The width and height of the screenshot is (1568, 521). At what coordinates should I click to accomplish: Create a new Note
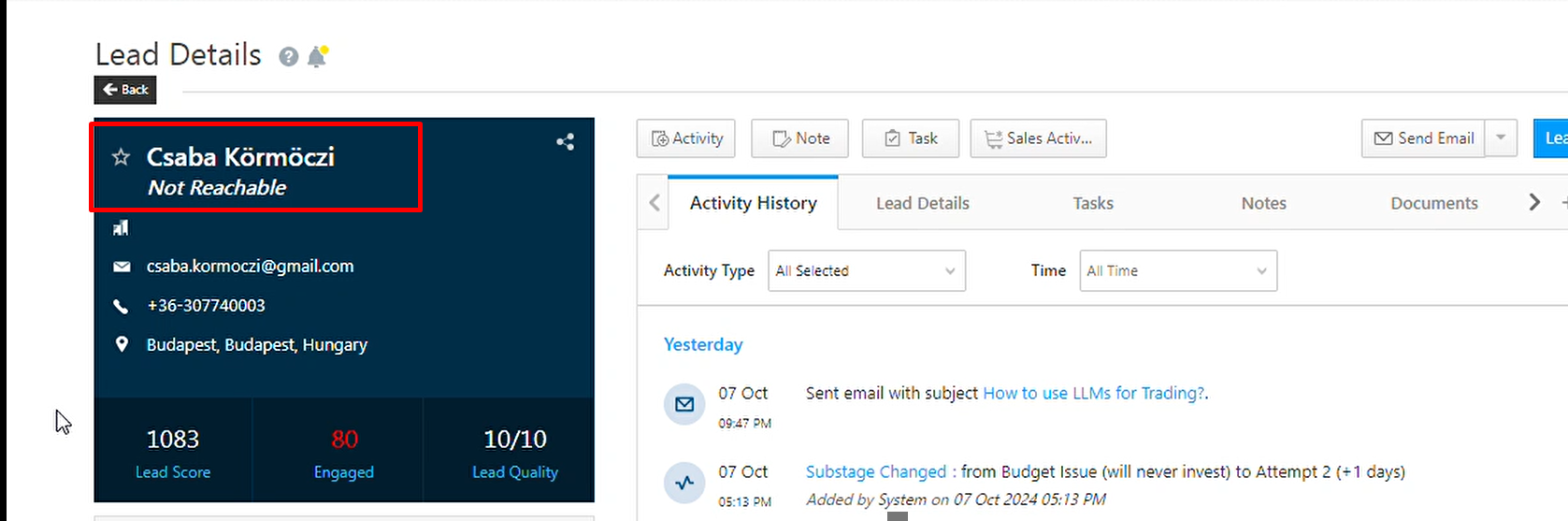coord(800,138)
